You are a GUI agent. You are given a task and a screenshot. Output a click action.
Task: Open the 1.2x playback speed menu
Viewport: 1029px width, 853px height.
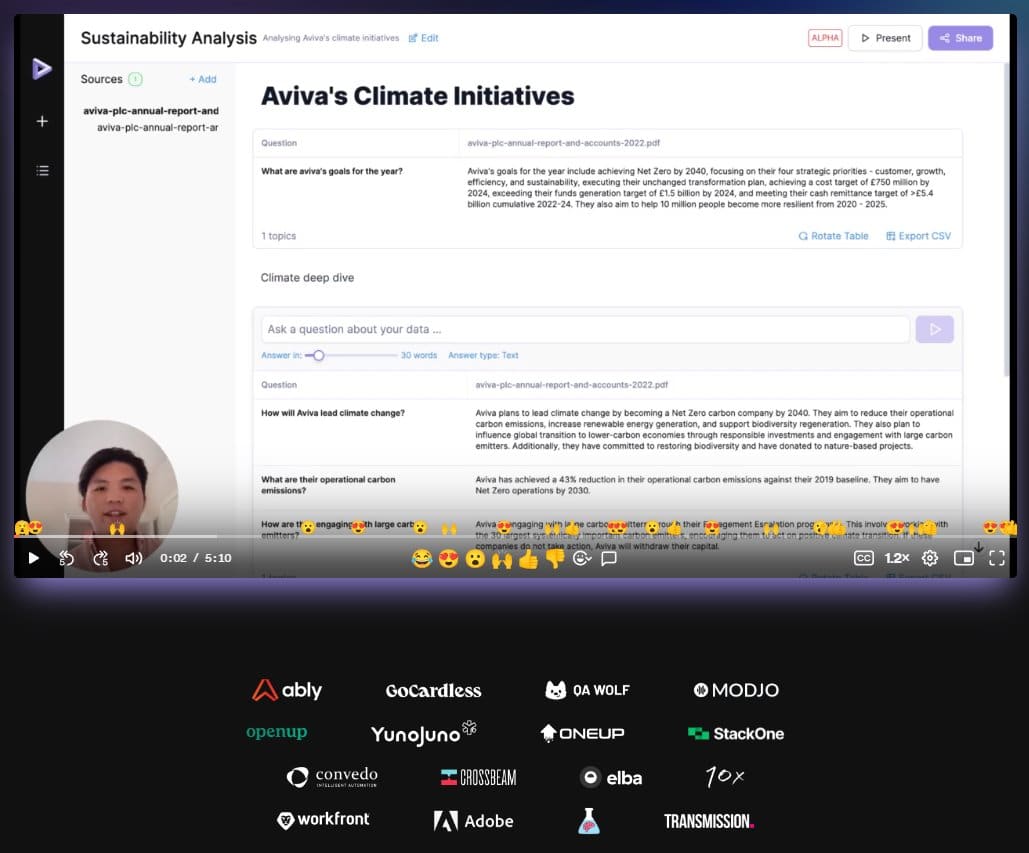point(897,558)
